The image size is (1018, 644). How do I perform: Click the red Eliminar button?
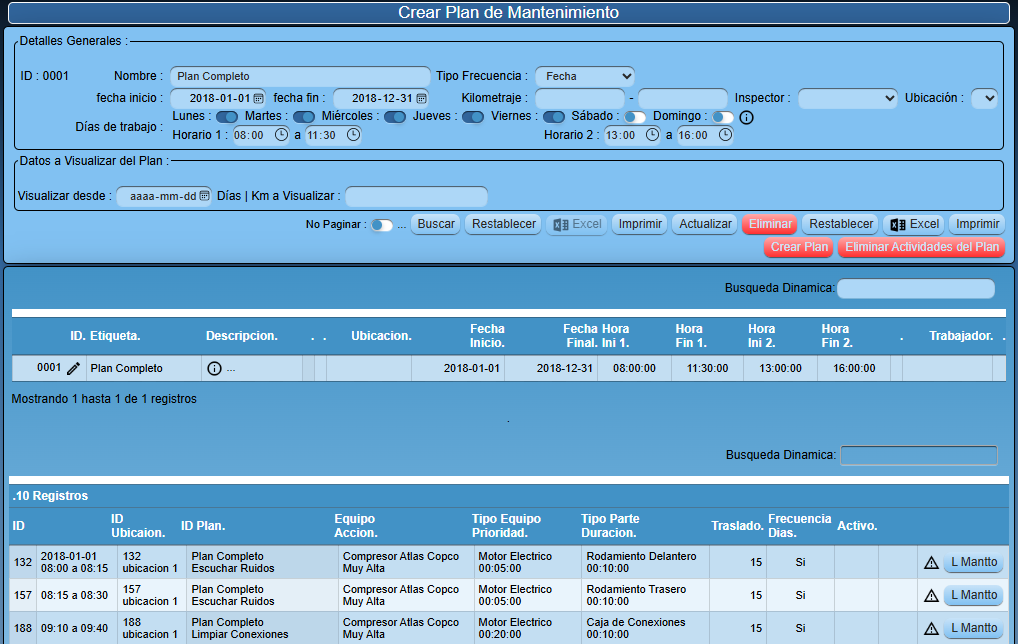pyautogui.click(x=770, y=224)
